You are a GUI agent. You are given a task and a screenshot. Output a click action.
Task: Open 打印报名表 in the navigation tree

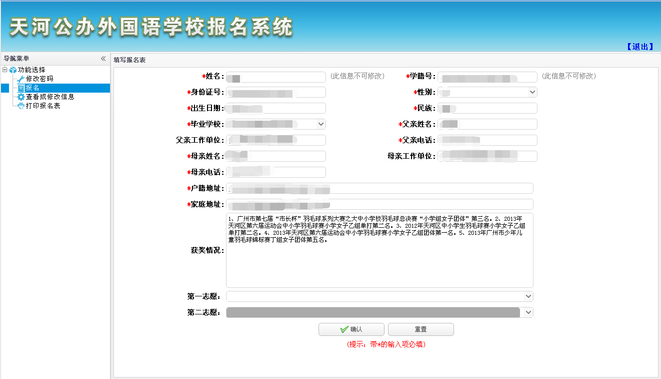(x=43, y=106)
